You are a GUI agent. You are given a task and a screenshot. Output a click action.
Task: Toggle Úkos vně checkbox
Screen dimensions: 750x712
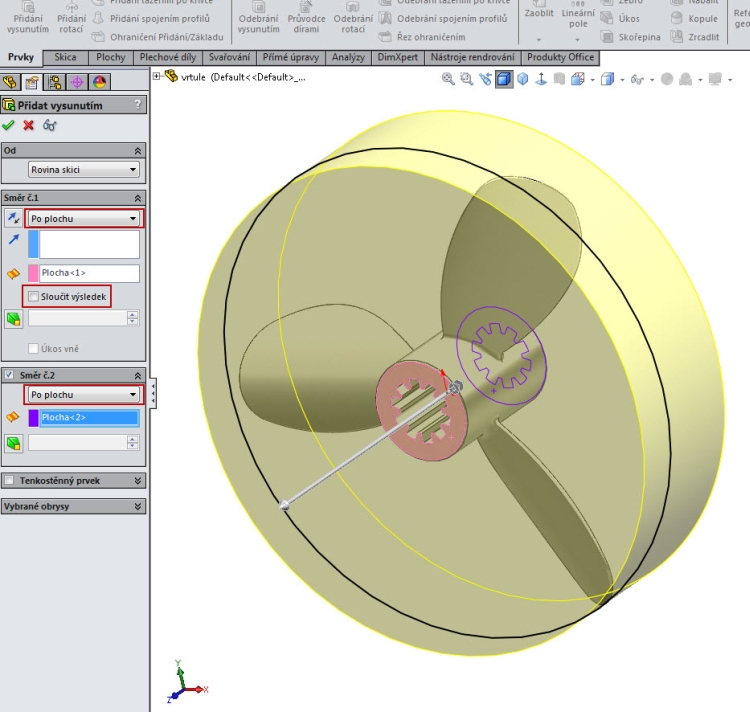tap(33, 349)
